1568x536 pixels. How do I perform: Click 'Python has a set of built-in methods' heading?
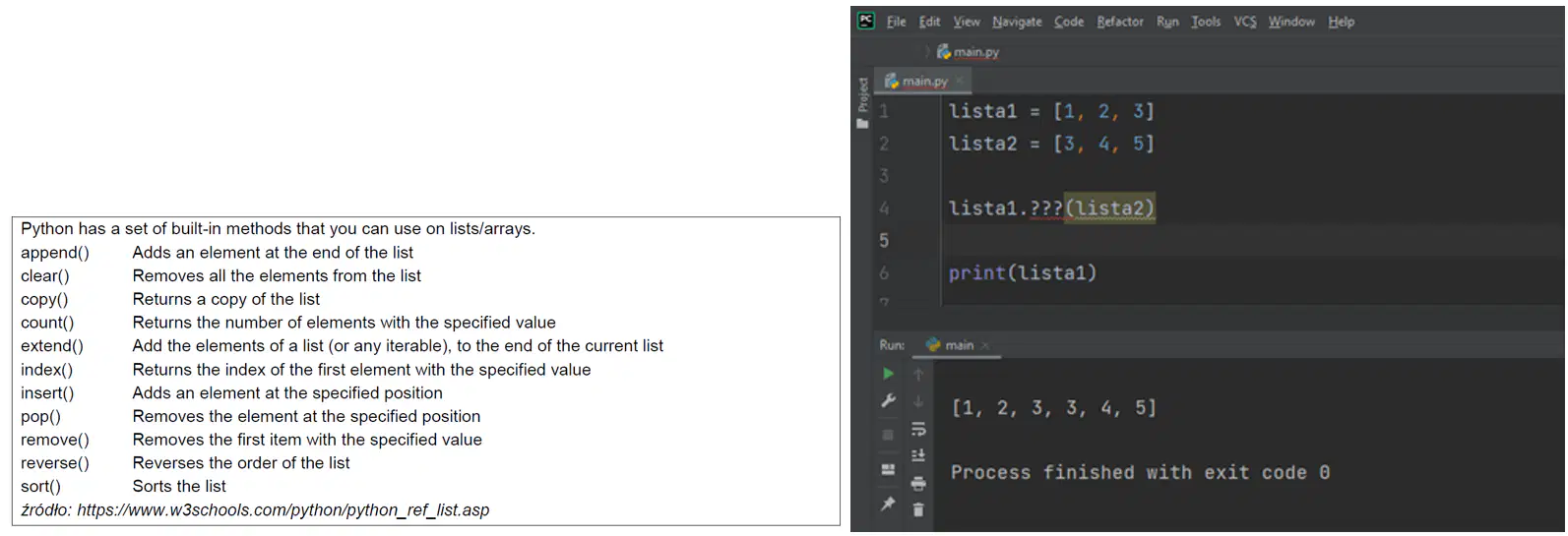click(x=278, y=229)
